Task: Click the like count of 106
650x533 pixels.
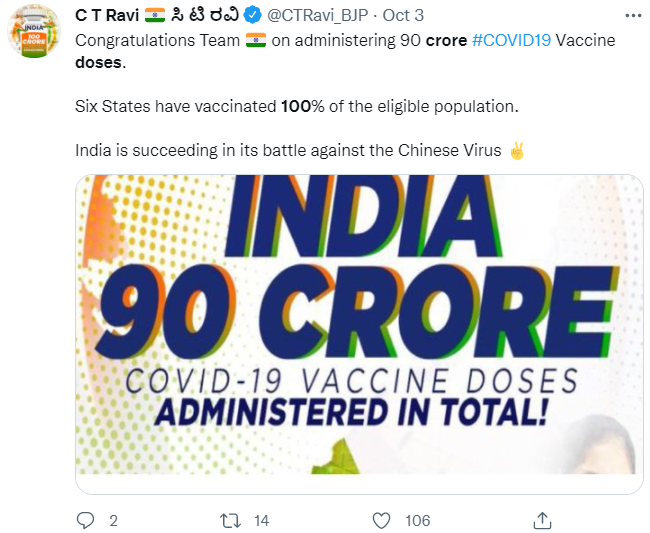Action: click(417, 520)
